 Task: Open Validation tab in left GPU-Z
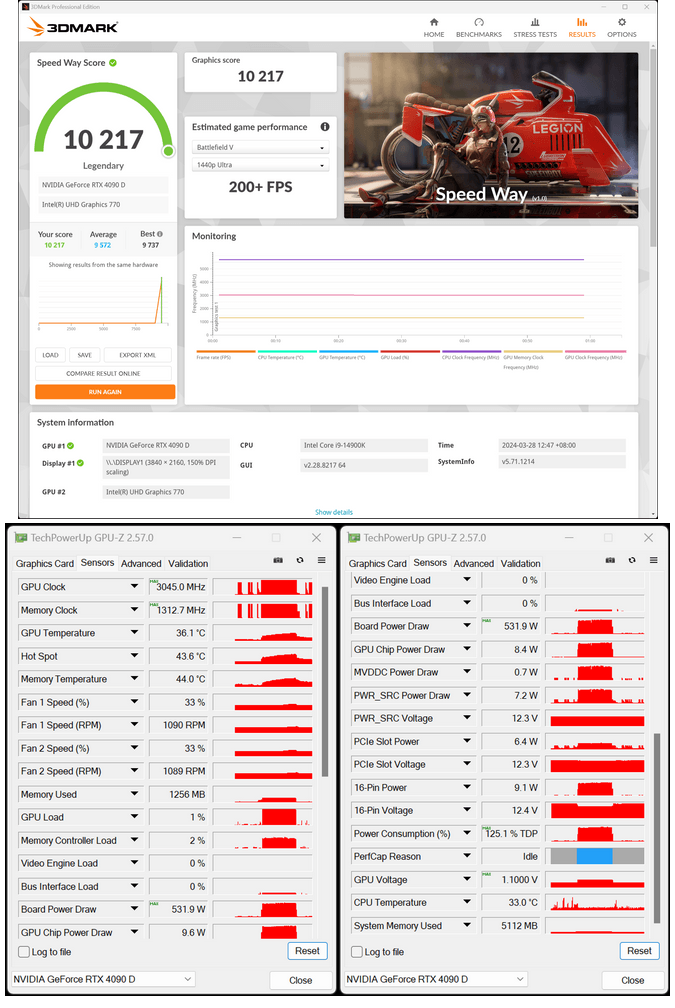click(x=188, y=563)
